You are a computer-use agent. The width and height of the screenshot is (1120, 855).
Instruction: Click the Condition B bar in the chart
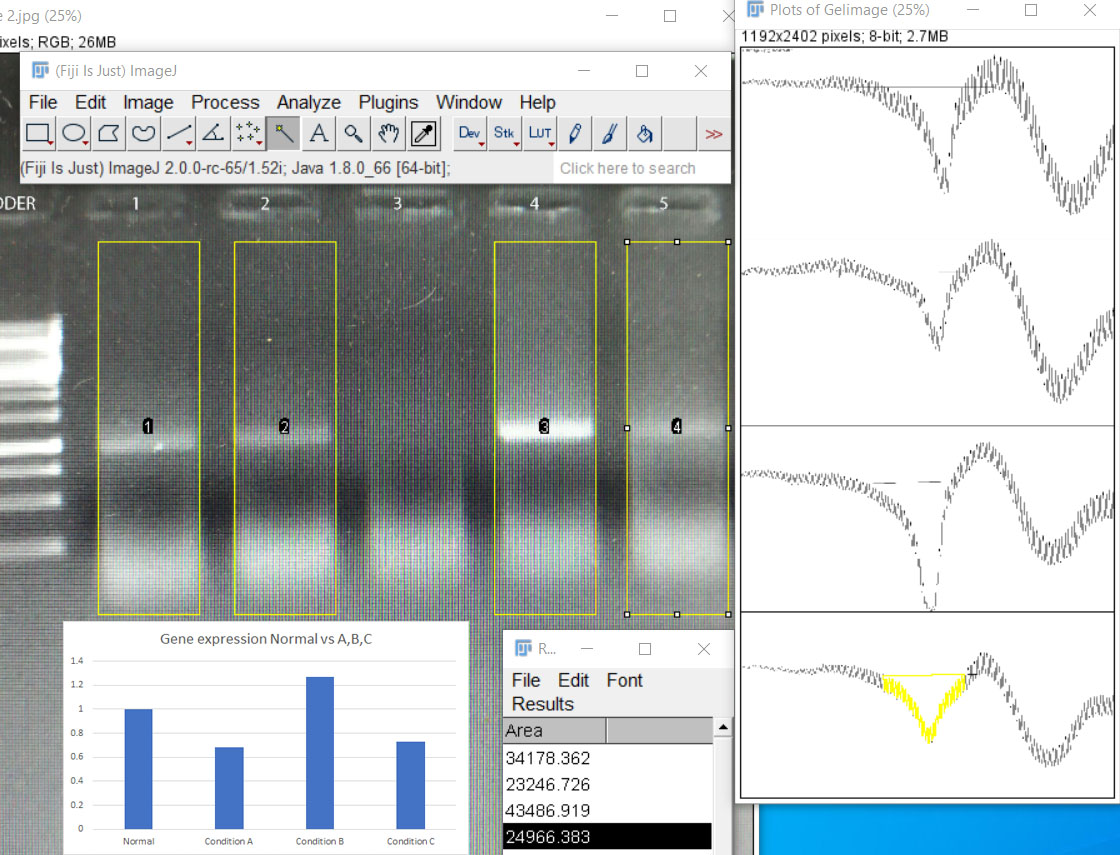320,753
